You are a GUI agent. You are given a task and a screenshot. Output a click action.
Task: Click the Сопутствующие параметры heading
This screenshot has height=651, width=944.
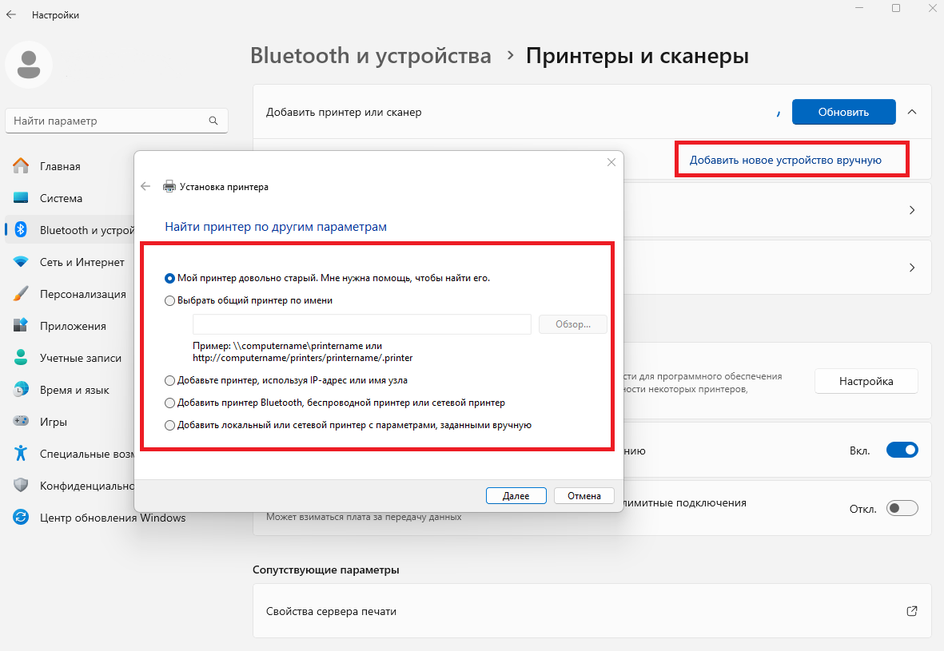tap(326, 570)
